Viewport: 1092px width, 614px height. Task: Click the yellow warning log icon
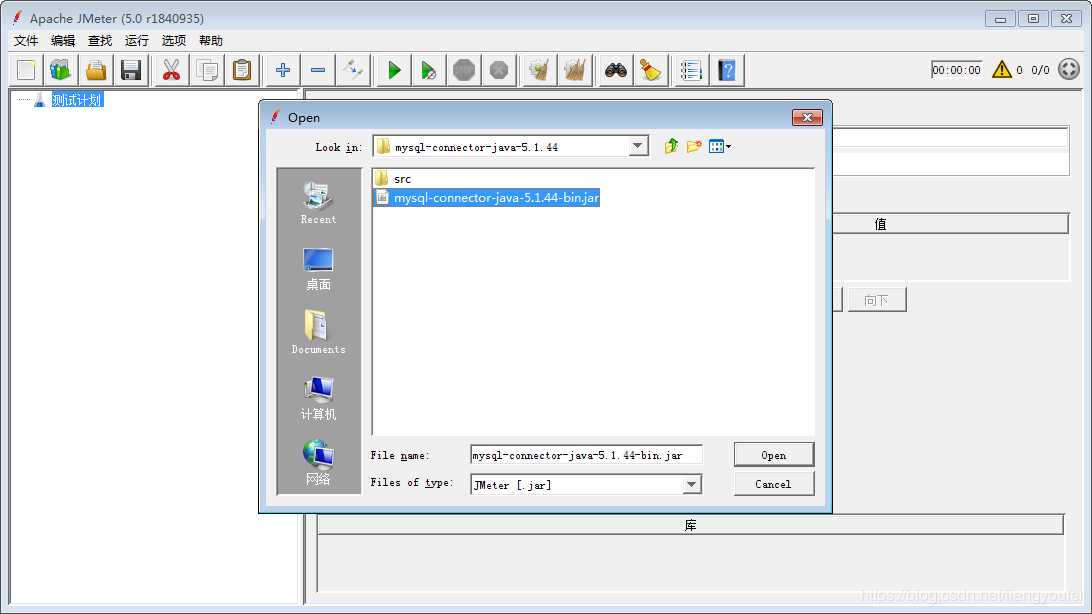tap(1001, 70)
